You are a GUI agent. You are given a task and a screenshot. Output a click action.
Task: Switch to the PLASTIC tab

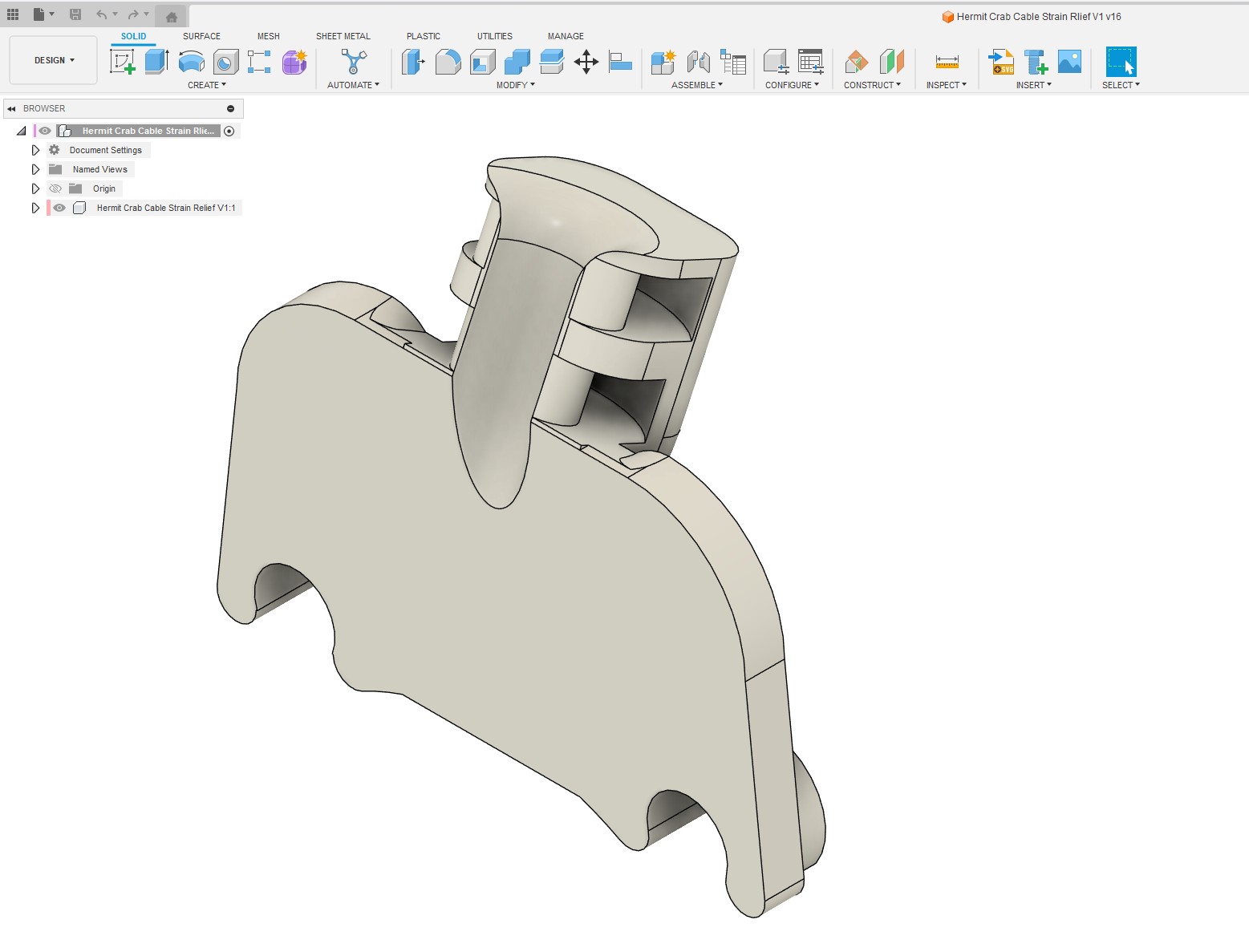(x=424, y=36)
